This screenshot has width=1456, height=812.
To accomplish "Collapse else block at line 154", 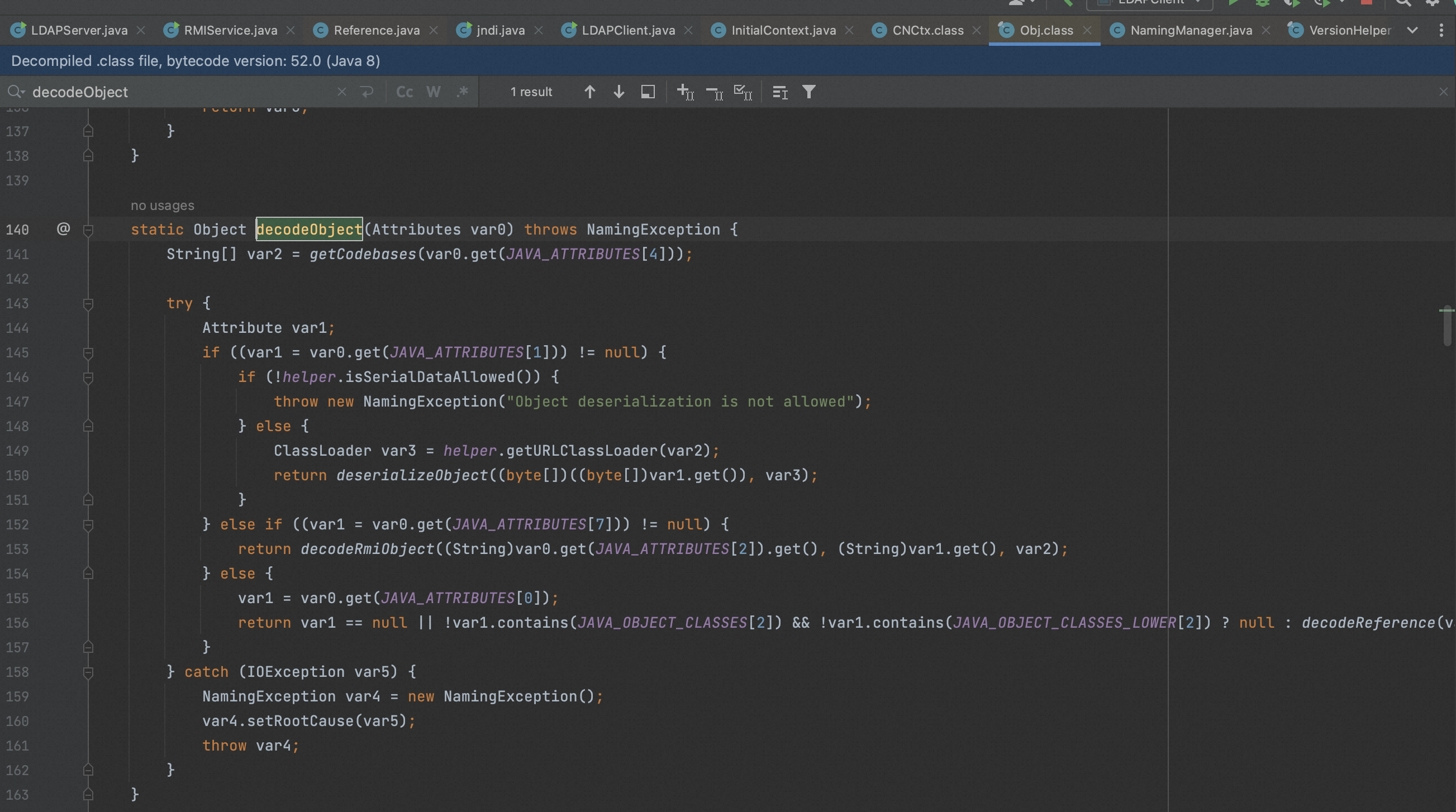I will tap(88, 574).
